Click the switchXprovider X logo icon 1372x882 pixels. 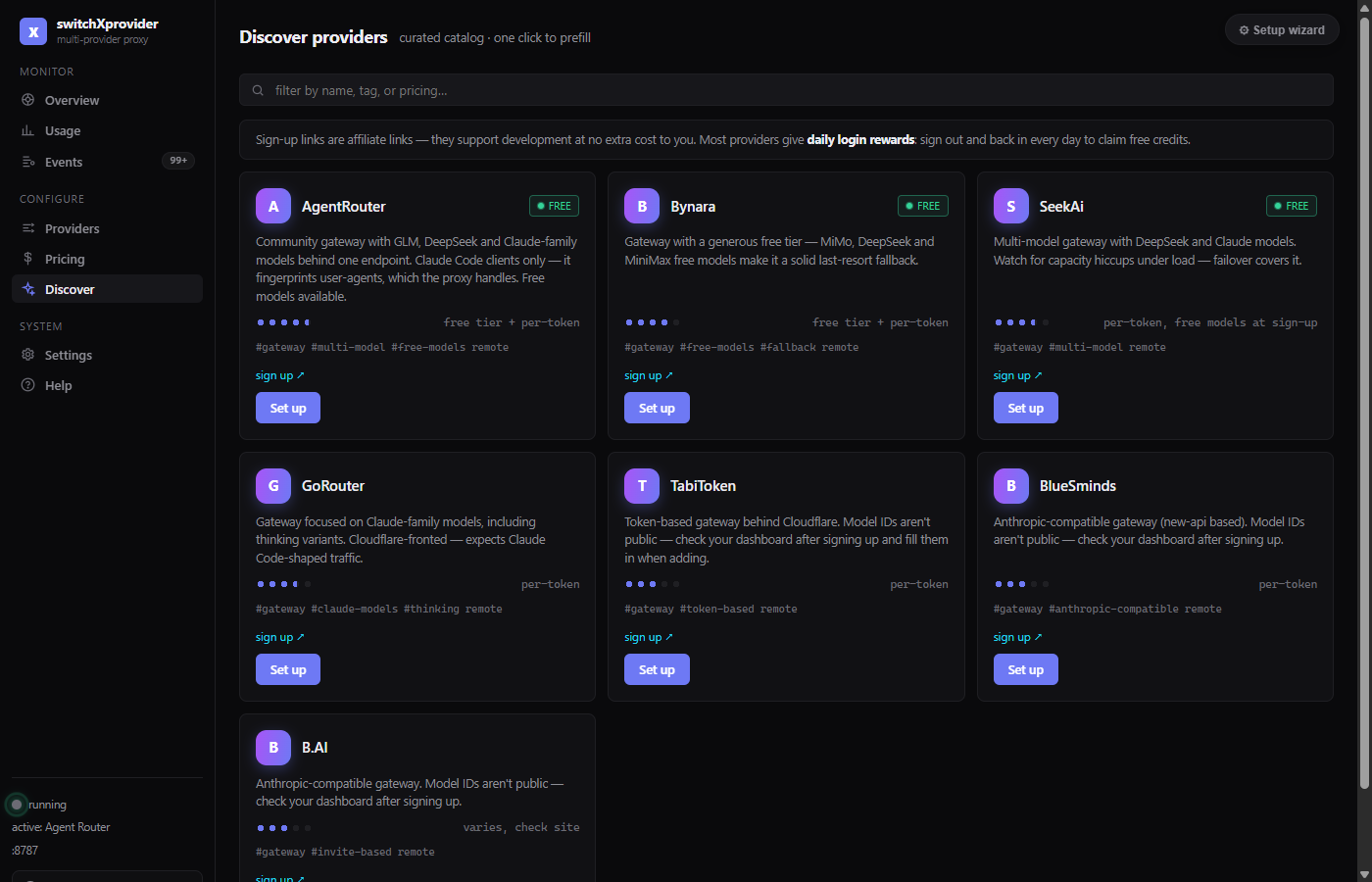point(33,31)
